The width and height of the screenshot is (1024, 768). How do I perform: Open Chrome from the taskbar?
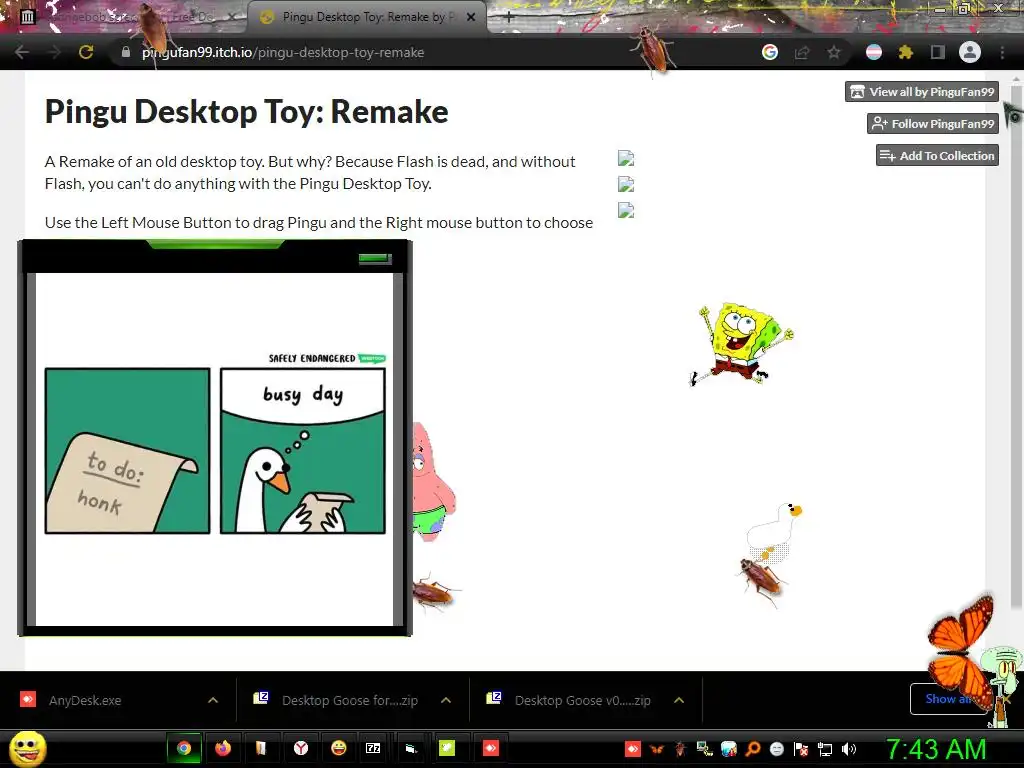point(184,748)
